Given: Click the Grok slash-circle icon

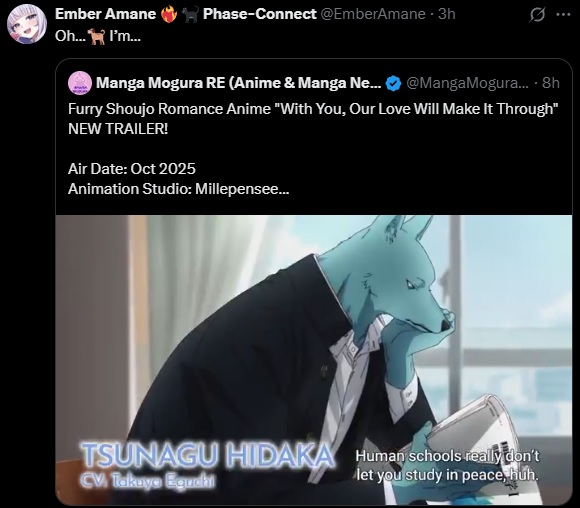Looking at the screenshot, I should [x=537, y=15].
